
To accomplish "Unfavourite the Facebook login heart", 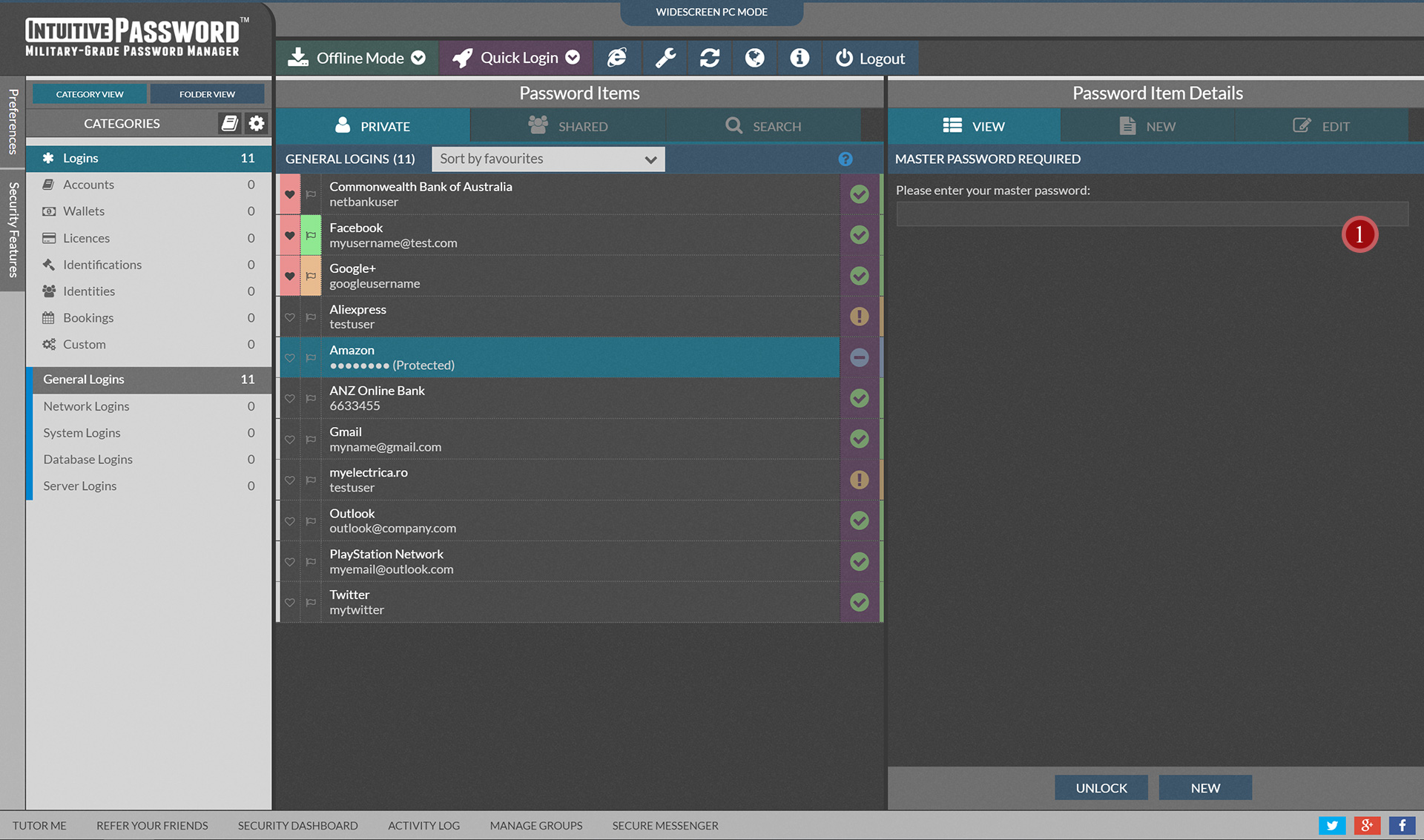I will click(x=290, y=236).
